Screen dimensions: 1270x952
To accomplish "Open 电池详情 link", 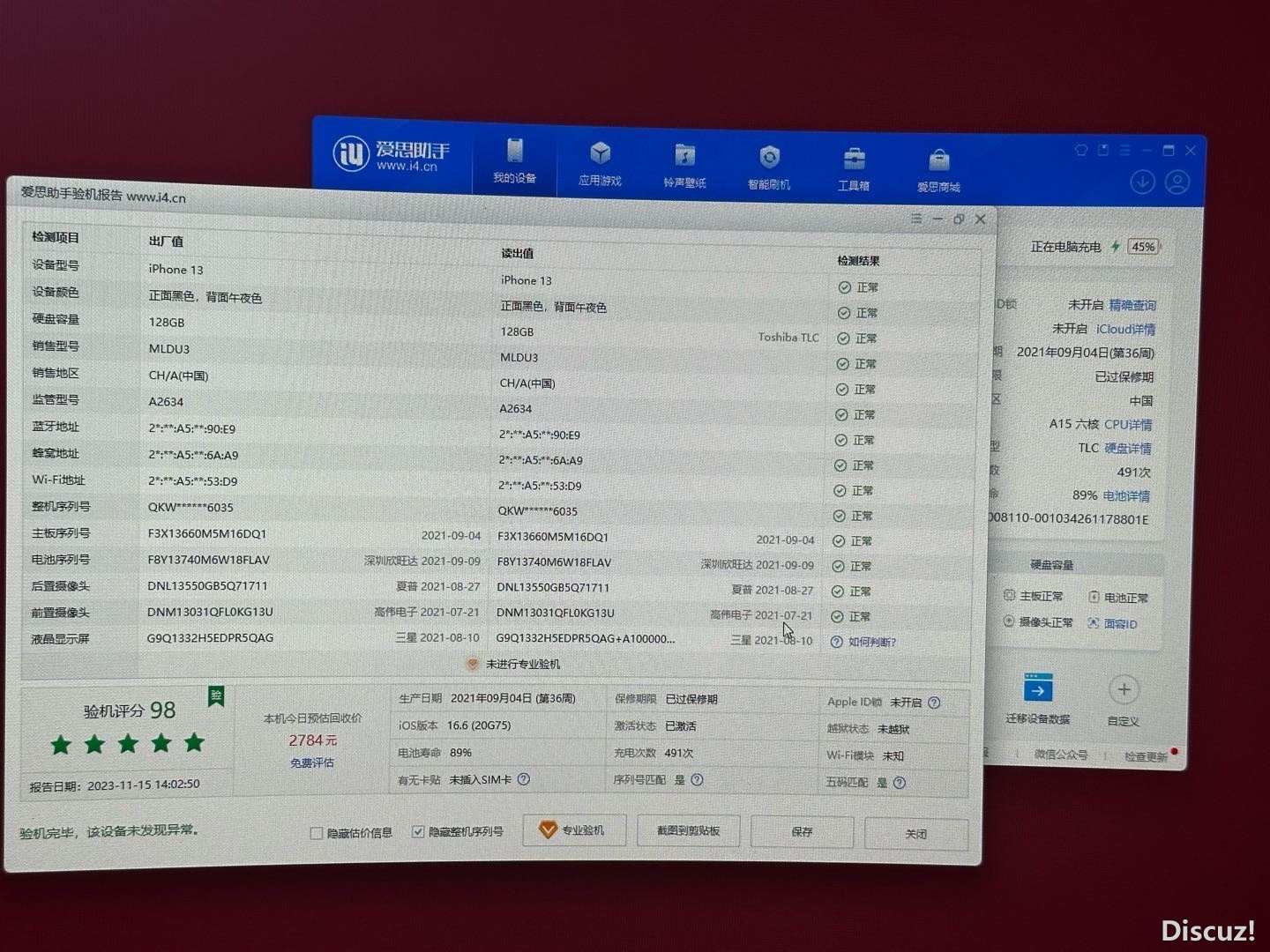I will (x=1126, y=496).
